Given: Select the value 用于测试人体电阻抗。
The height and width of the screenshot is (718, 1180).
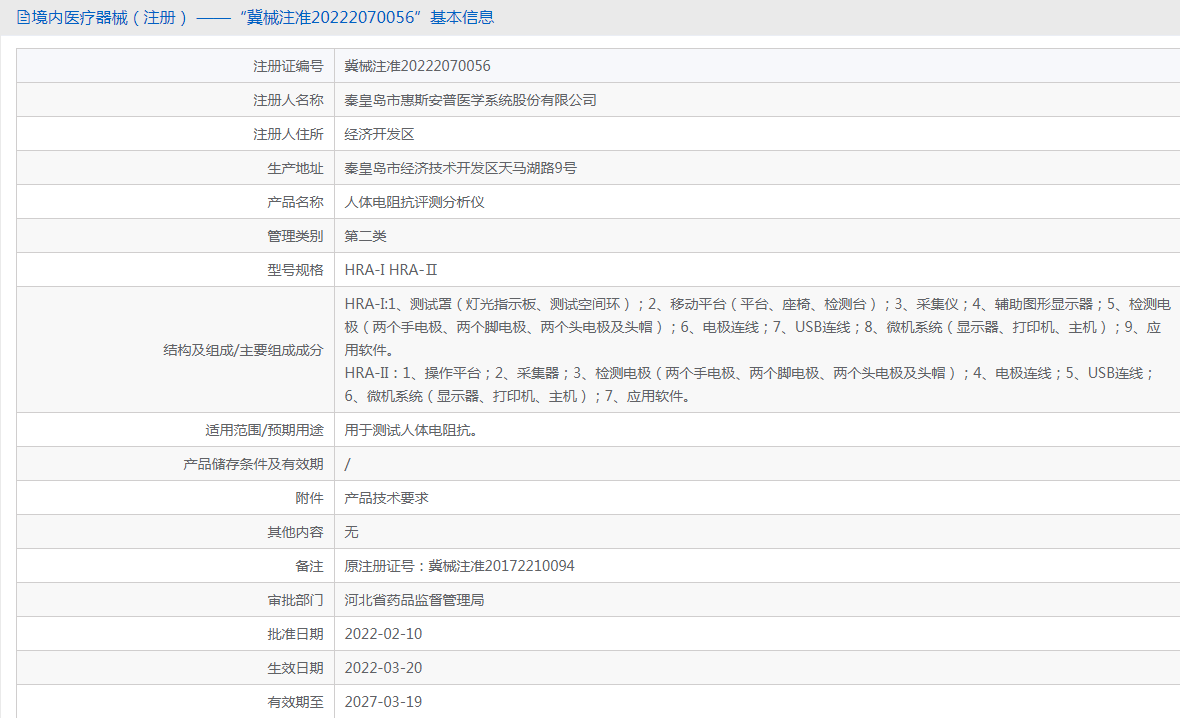Looking at the screenshot, I should click(x=411, y=430).
